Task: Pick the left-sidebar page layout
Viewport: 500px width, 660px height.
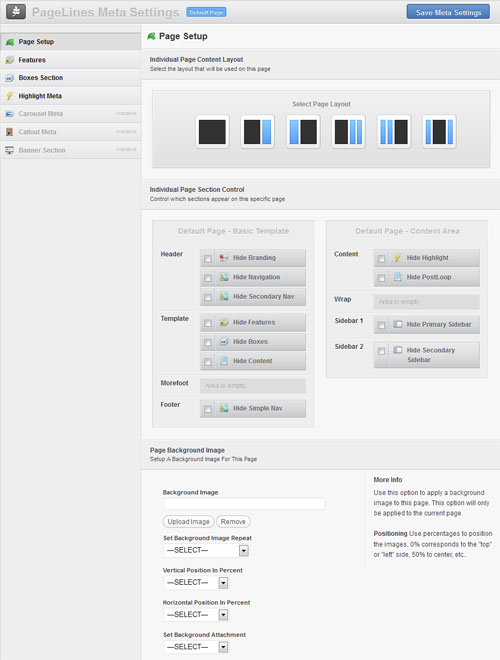Action: [x=303, y=132]
